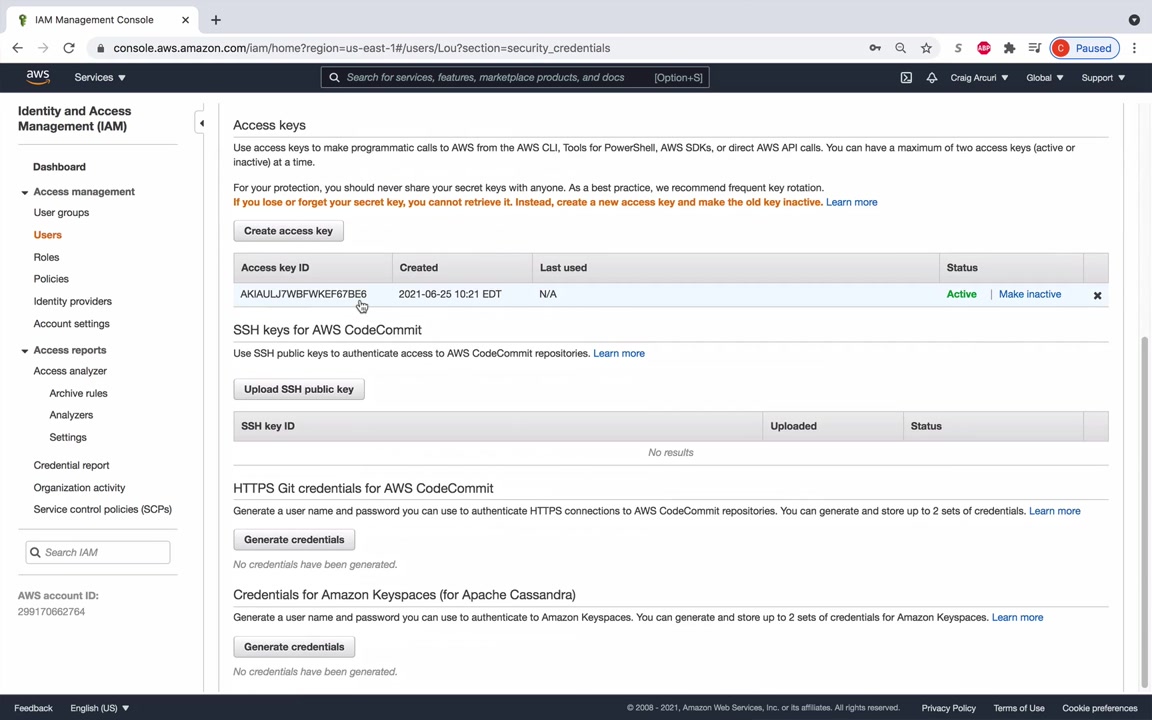Open the Global region dropdown
The height and width of the screenshot is (720, 1152).
pyautogui.click(x=1044, y=77)
